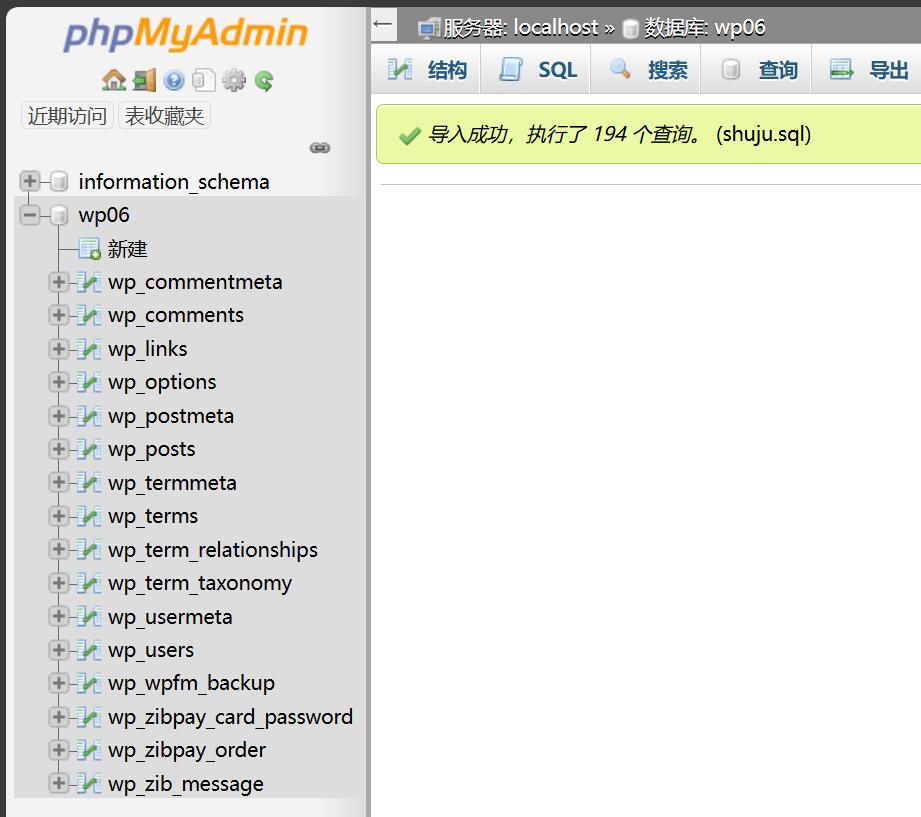Open the 导出 (Export) tab
921x817 pixels.
[x=870, y=70]
